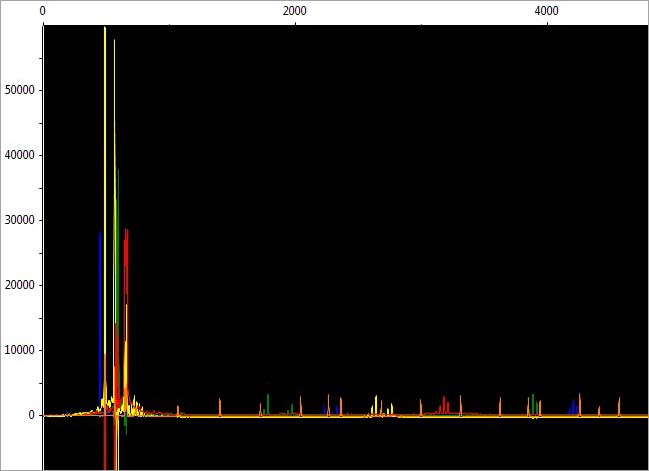Select the small blue peak near 4200
The height and width of the screenshot is (471, 649).
click(574, 407)
